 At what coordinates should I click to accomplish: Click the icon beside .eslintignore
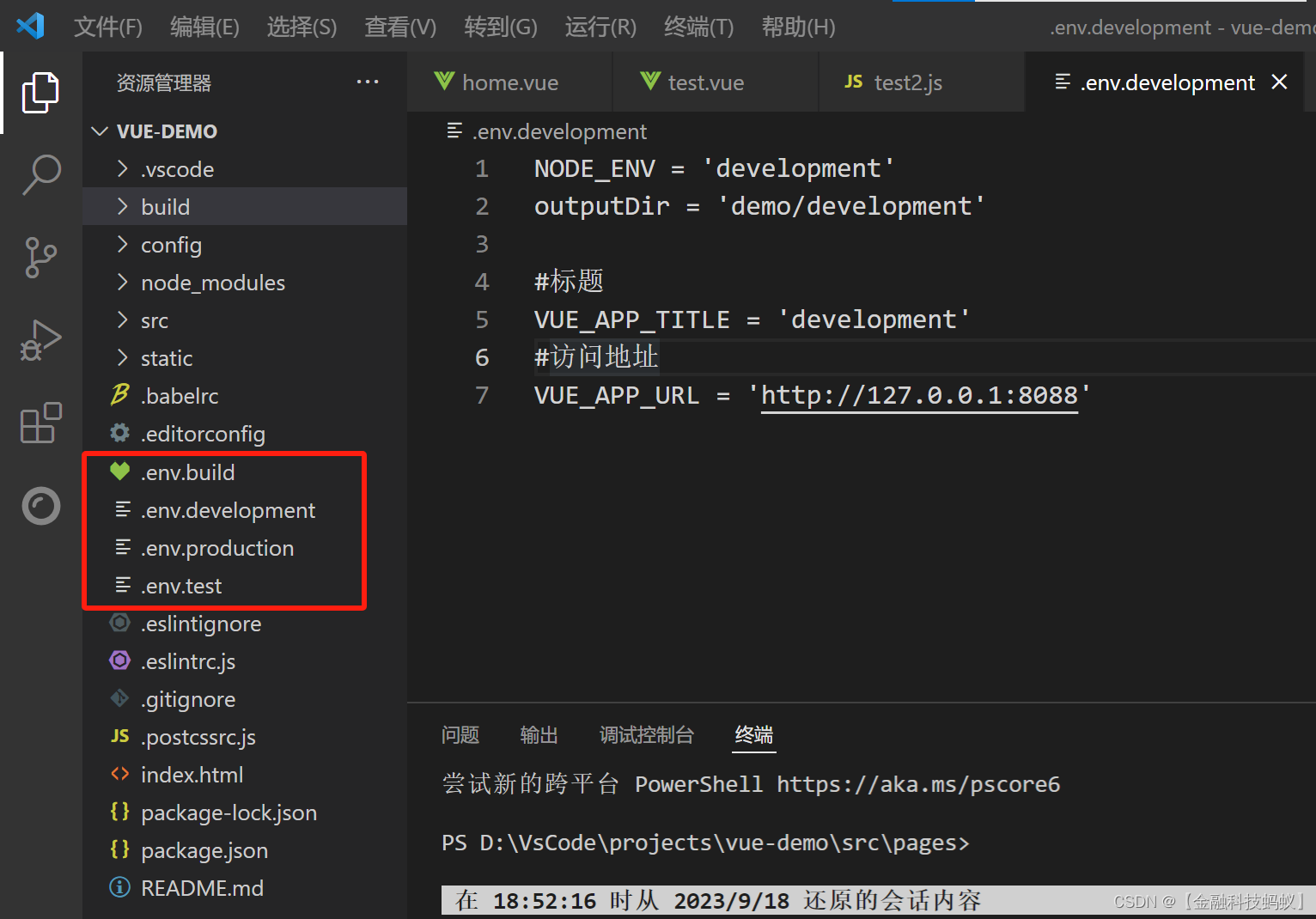pos(120,623)
